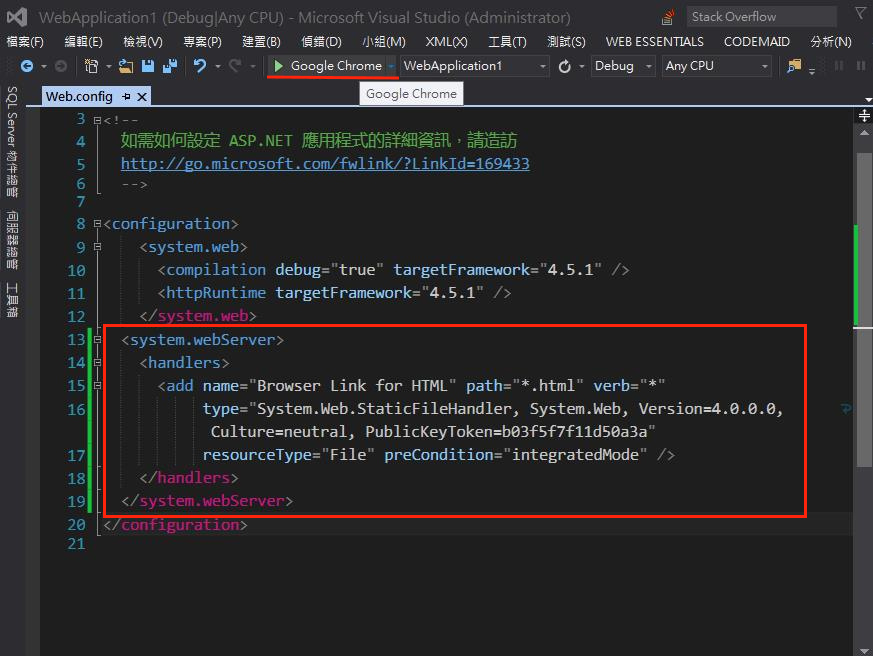This screenshot has width=873, height=656.
Task: Click the Redo arrow icon
Action: (236, 66)
